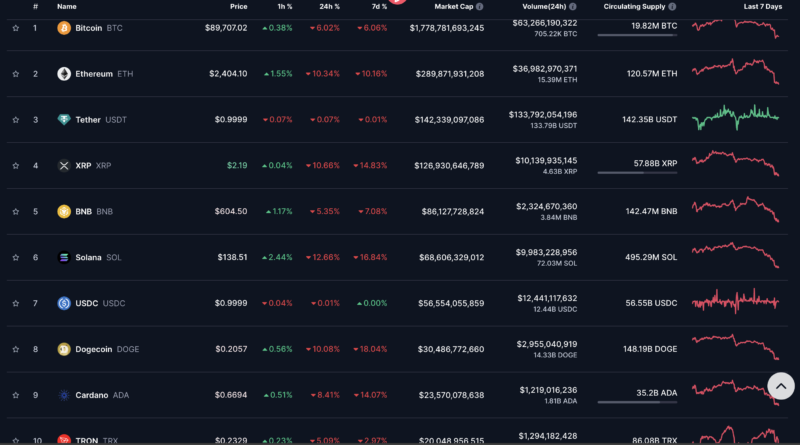Sort table by Price column header

coord(238,7)
